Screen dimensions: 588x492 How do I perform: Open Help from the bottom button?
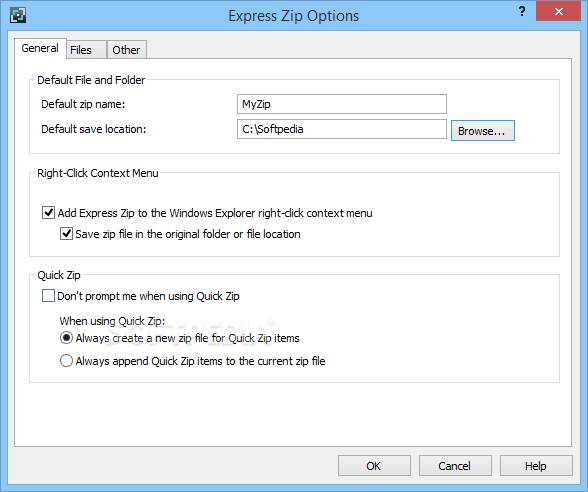536,466
